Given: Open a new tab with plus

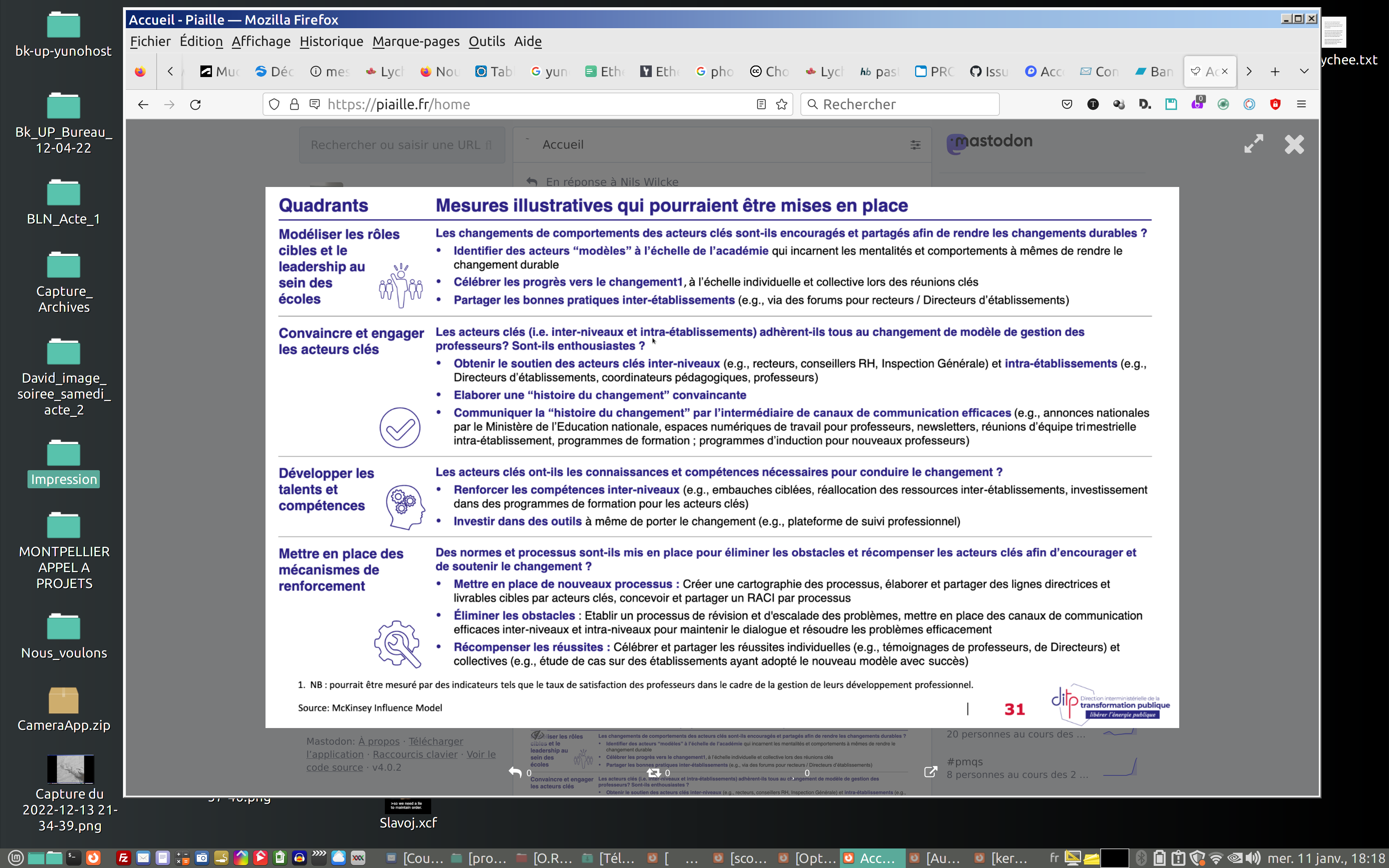Looking at the screenshot, I should [x=1275, y=71].
